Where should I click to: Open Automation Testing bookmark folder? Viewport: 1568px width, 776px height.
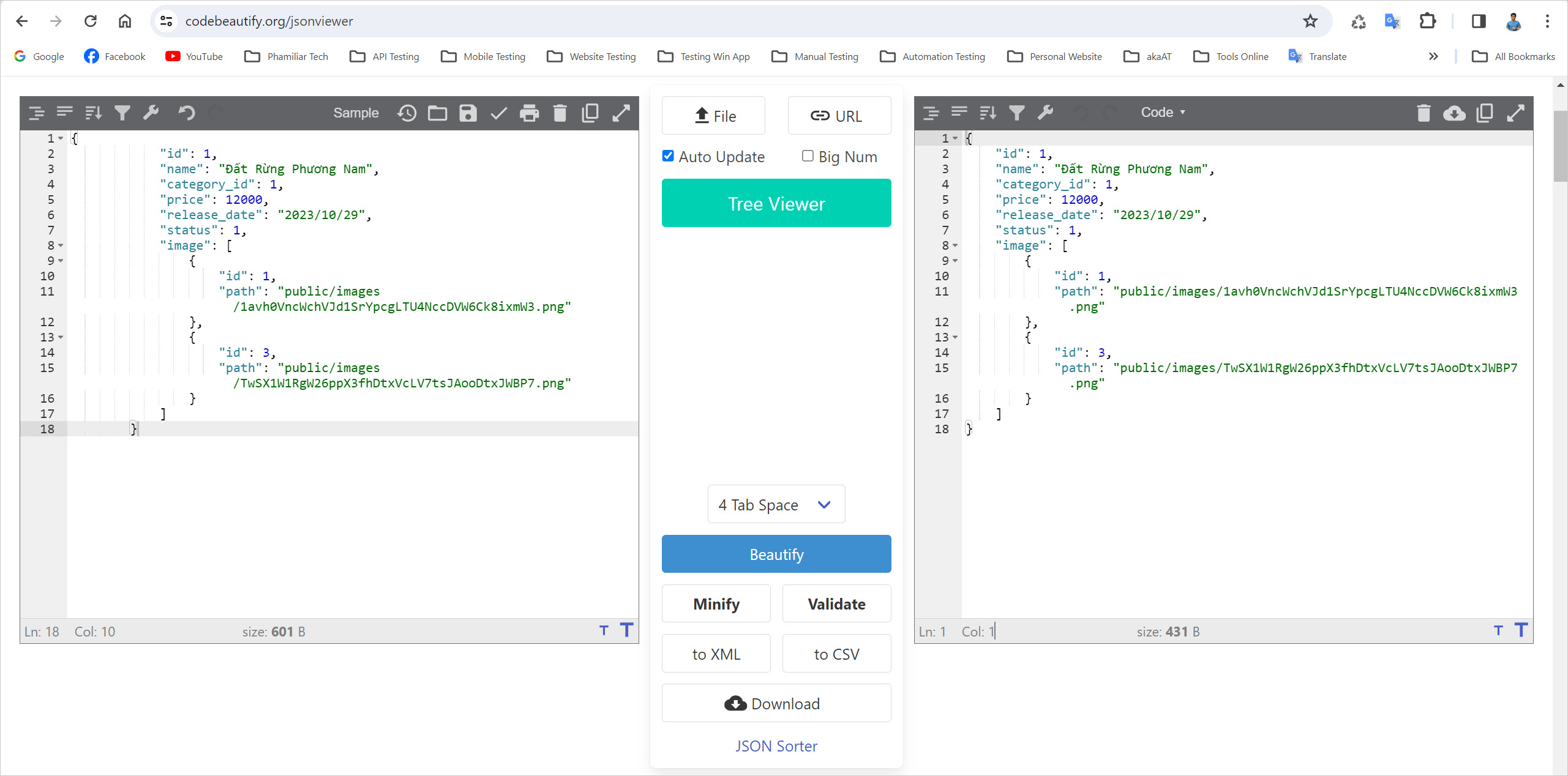coord(932,56)
